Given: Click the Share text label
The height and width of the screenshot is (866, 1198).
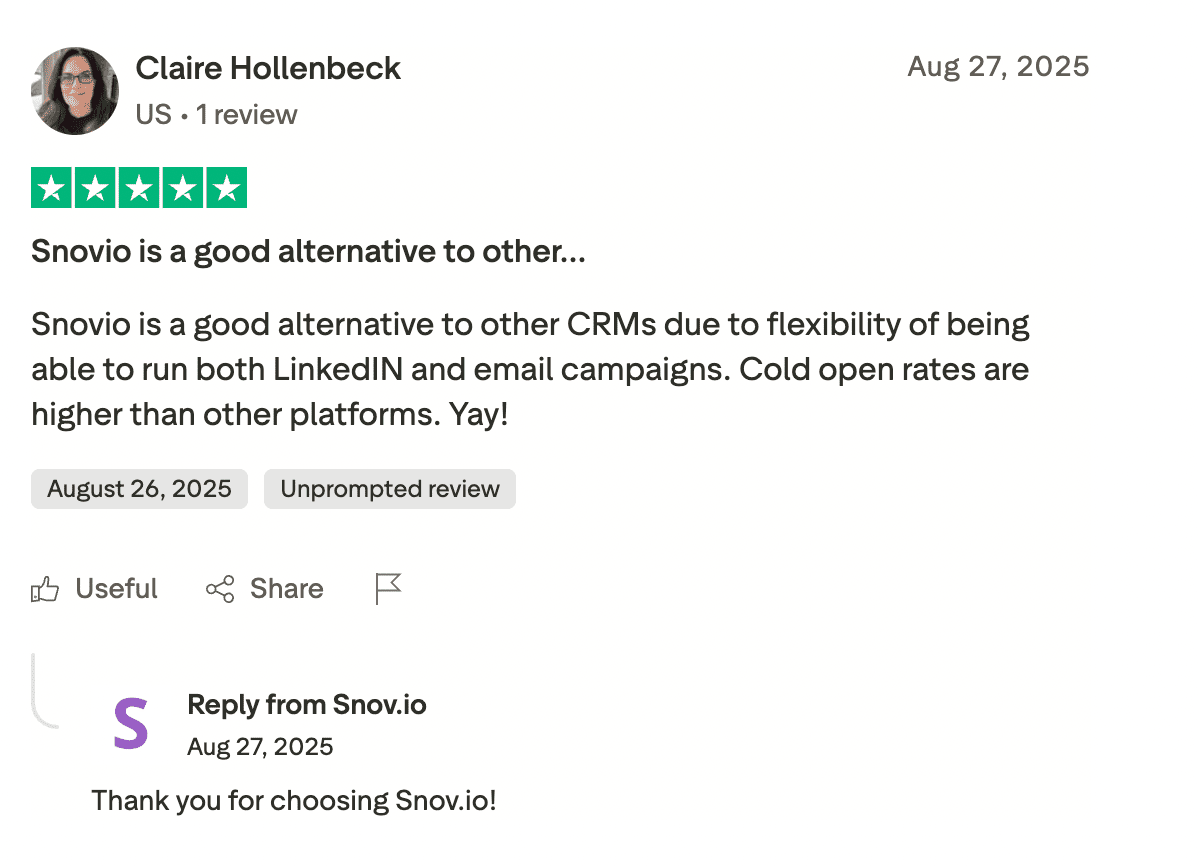Looking at the screenshot, I should [287, 589].
